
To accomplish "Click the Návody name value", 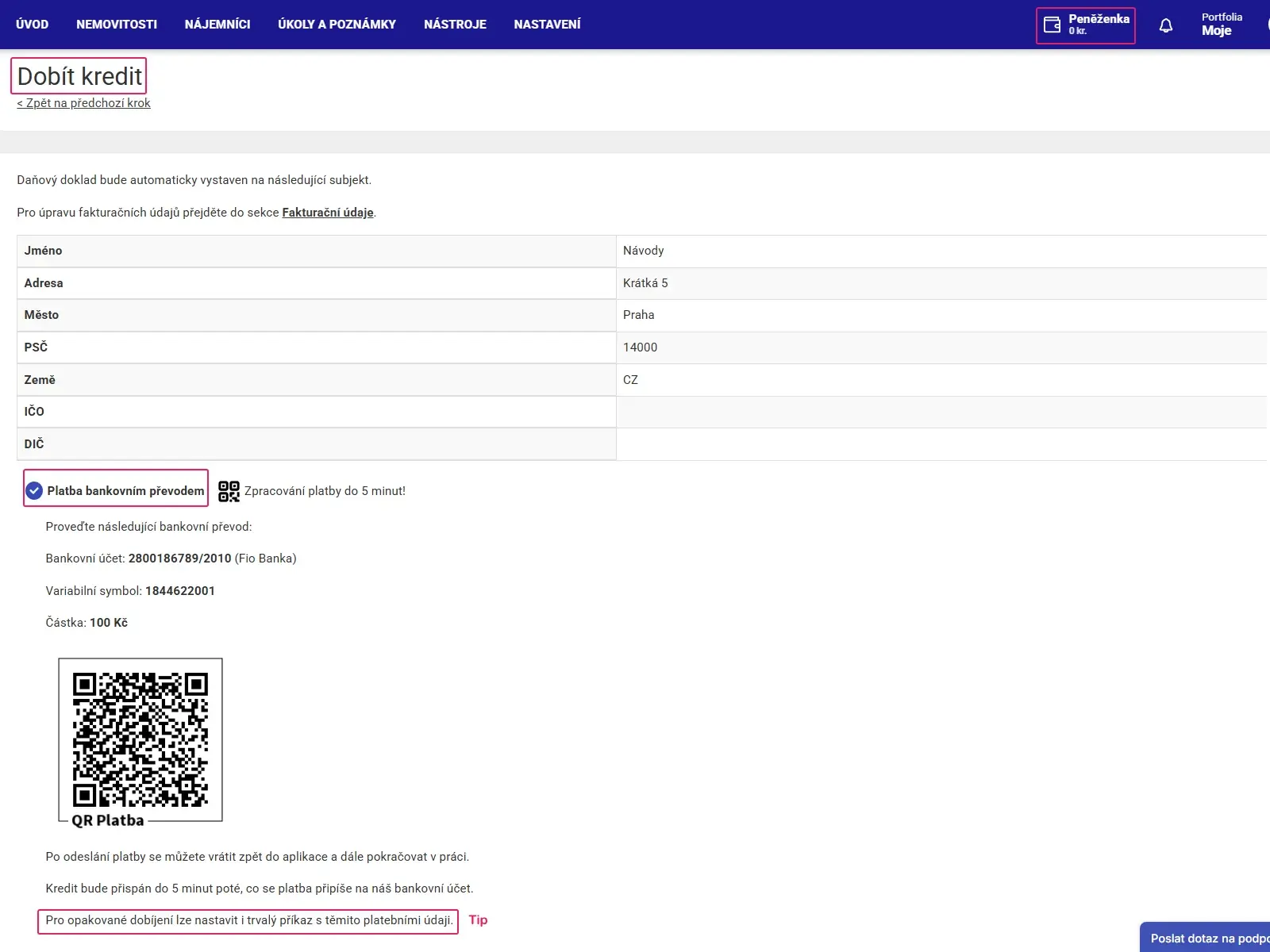I will [x=644, y=251].
